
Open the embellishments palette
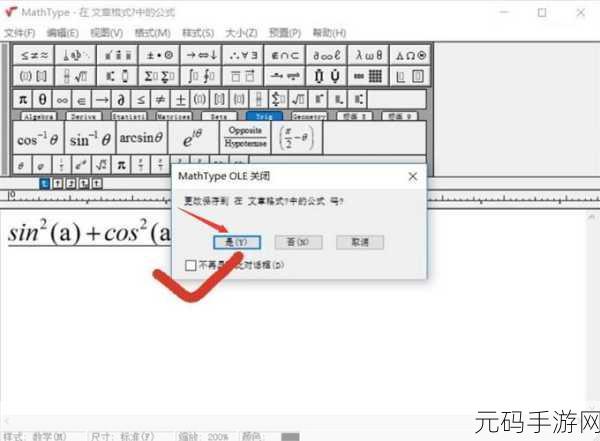[117, 56]
